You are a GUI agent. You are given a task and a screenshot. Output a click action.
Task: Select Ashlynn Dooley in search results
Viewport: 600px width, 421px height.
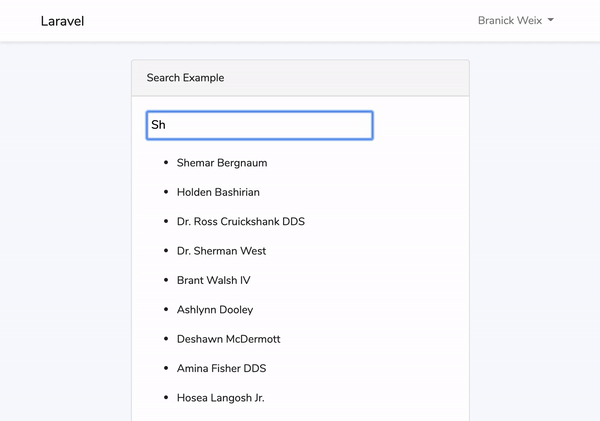click(x=214, y=310)
